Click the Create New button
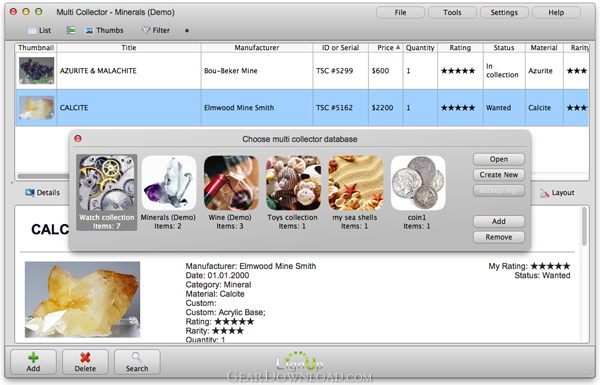 point(499,175)
